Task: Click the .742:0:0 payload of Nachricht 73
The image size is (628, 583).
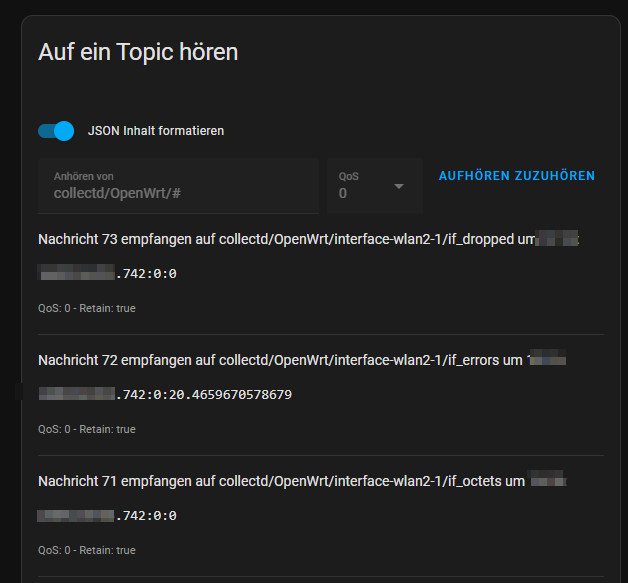Action: click(x=146, y=273)
